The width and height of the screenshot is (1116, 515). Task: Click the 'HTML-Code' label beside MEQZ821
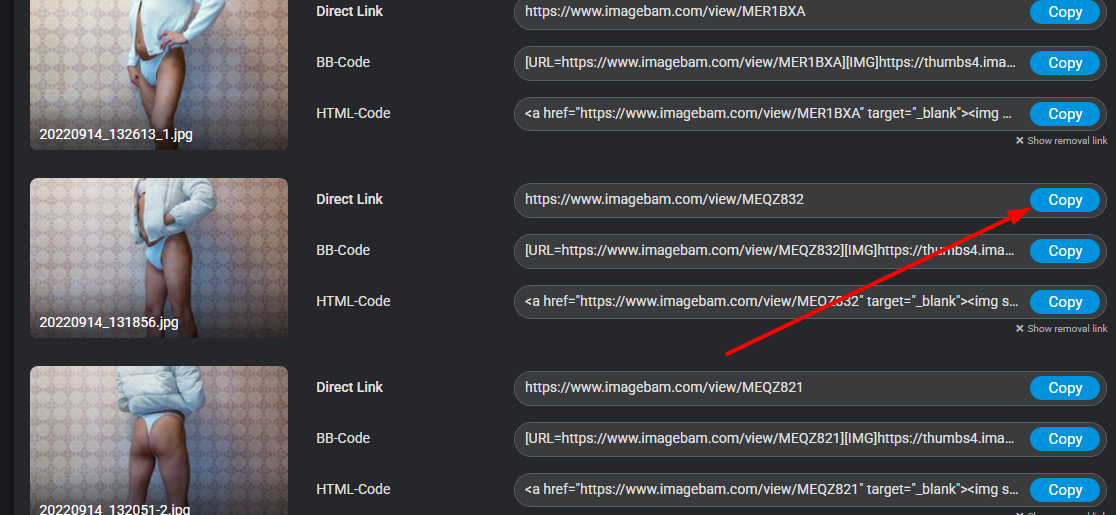pyautogui.click(x=353, y=489)
